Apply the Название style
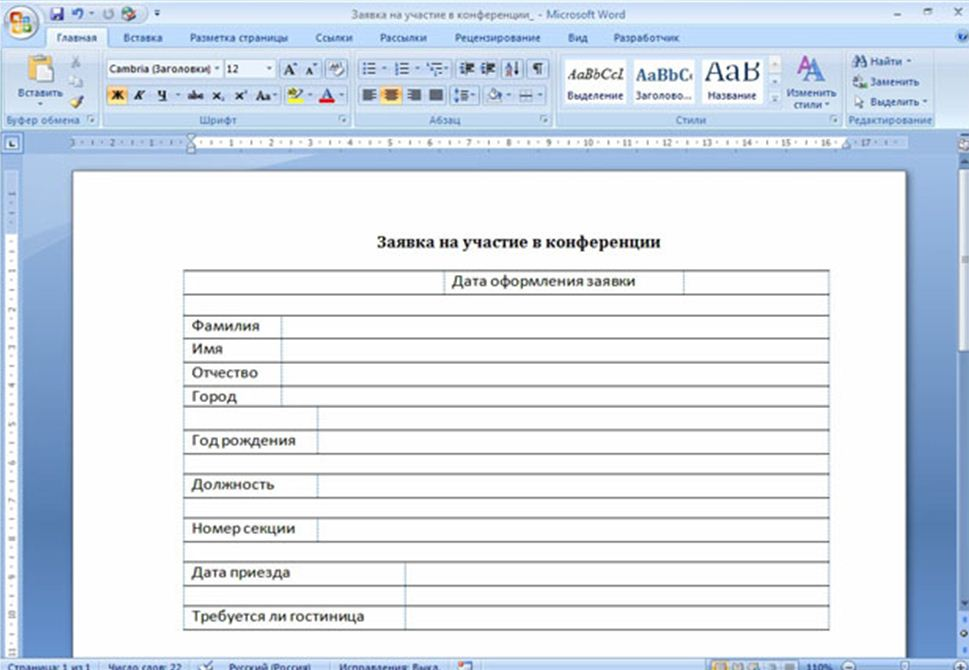The image size is (969, 670). (732, 82)
